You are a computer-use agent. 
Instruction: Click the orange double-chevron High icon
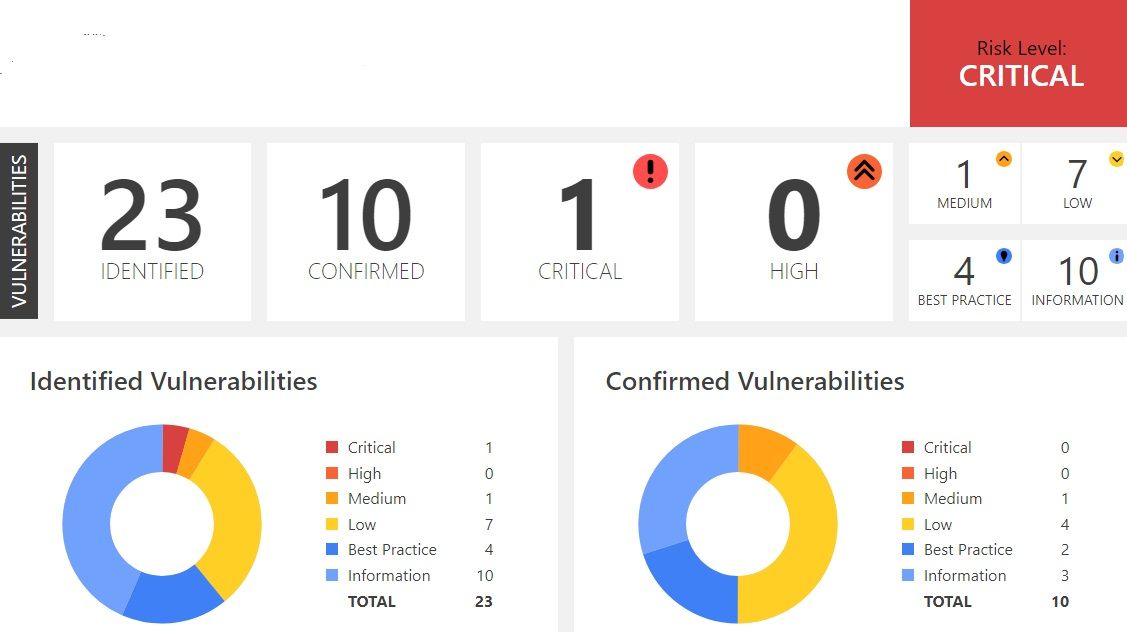click(864, 171)
